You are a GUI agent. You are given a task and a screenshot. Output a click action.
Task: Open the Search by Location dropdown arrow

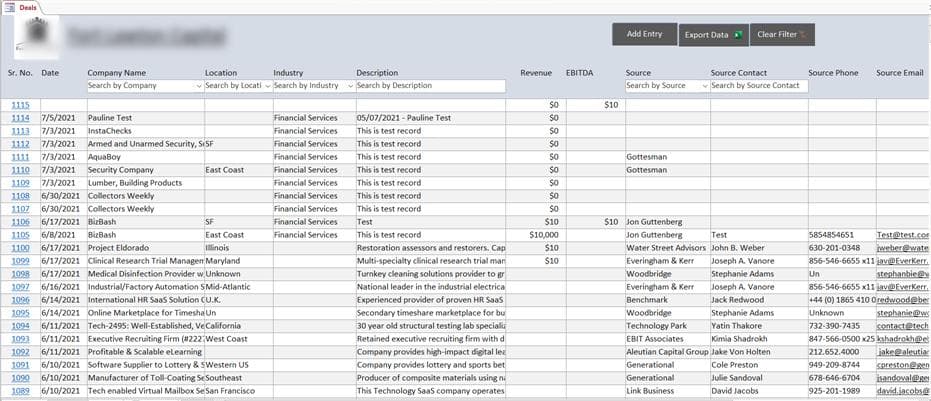[x=267, y=86]
